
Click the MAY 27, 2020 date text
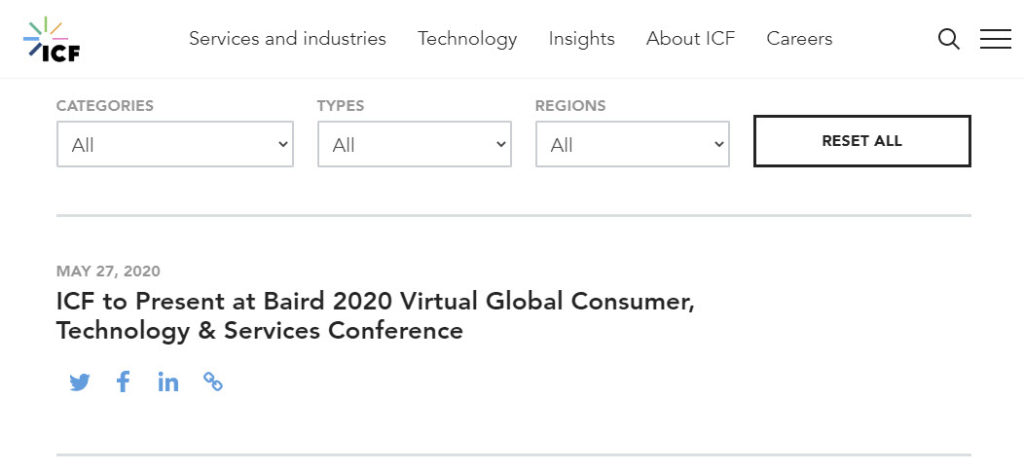point(108,271)
